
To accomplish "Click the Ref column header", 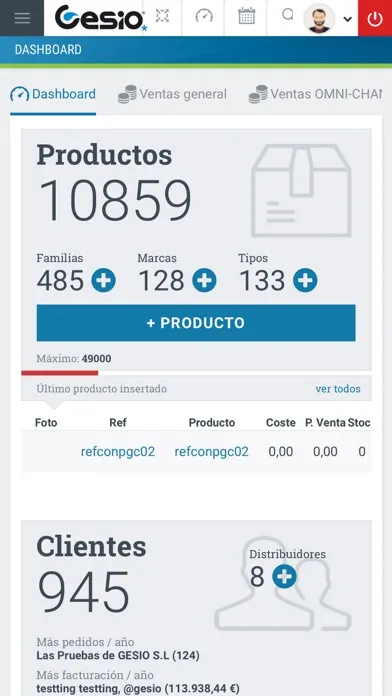I will pos(118,423).
